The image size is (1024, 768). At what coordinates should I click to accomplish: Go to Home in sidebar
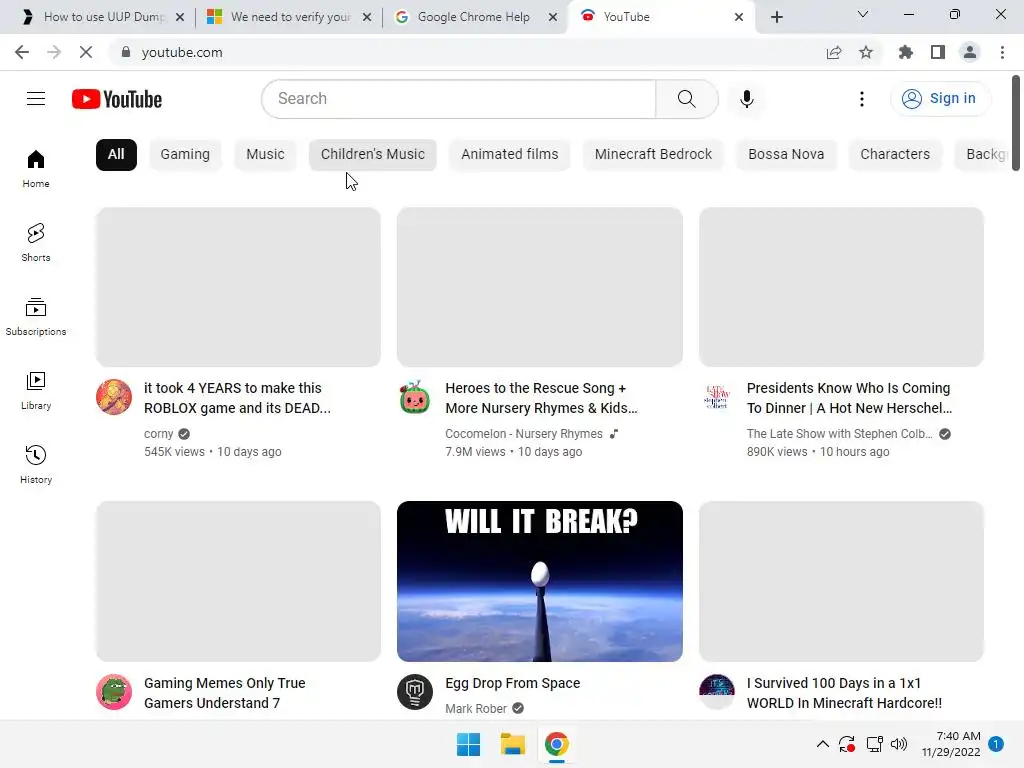pos(36,169)
